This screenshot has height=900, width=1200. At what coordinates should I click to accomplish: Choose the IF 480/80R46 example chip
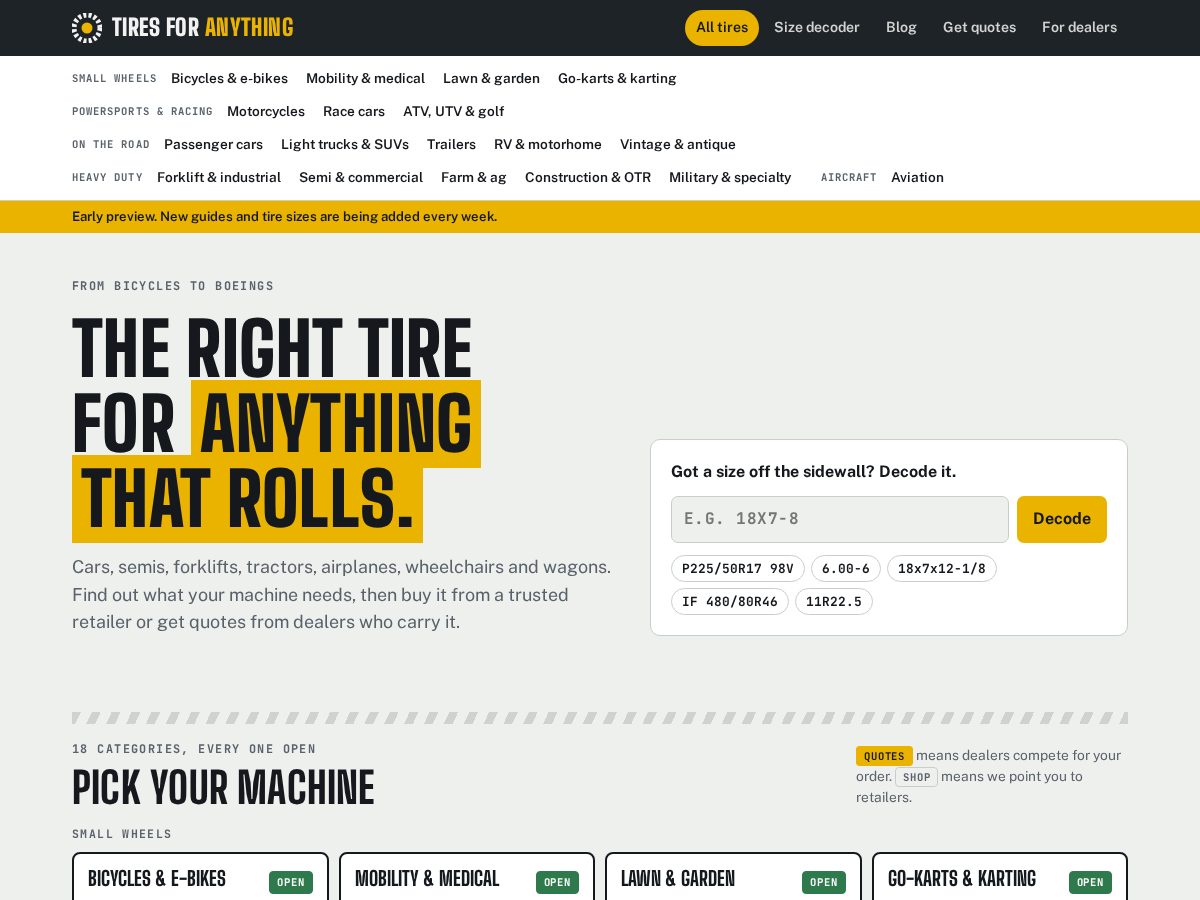coord(730,602)
